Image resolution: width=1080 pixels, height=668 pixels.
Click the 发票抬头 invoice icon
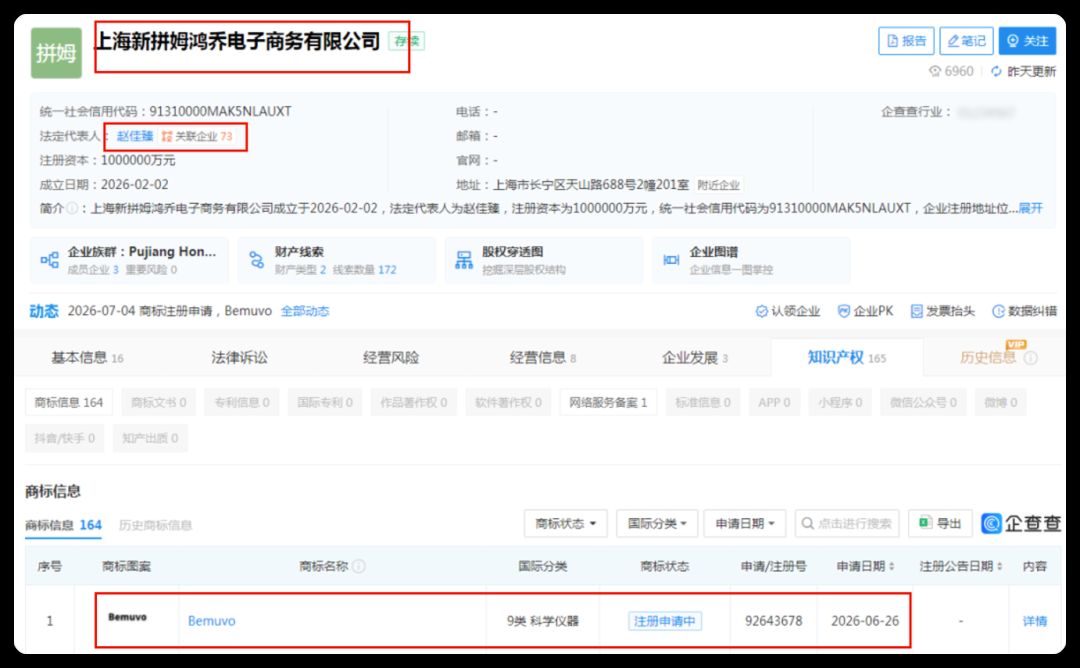pyautogui.click(x=917, y=311)
